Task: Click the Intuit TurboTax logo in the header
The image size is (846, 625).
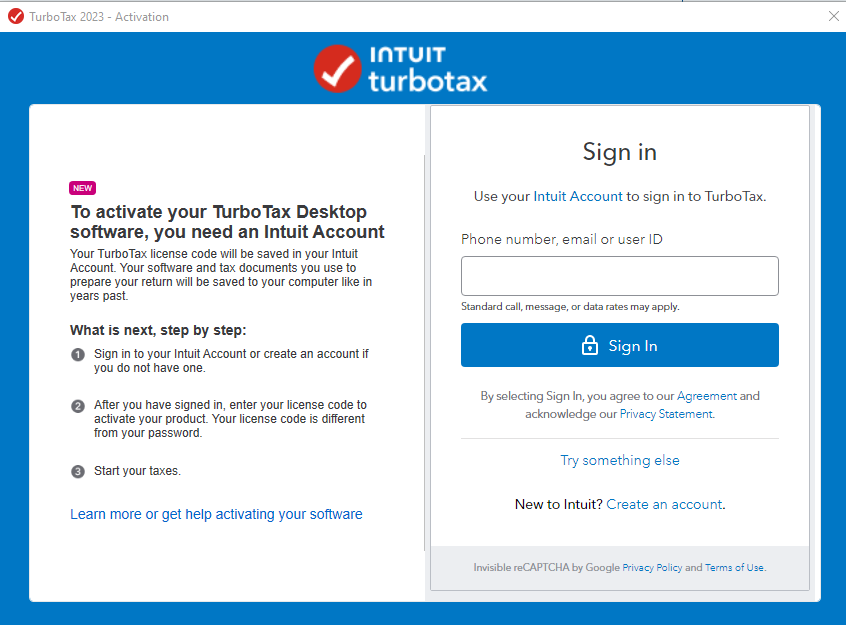Action: point(401,69)
